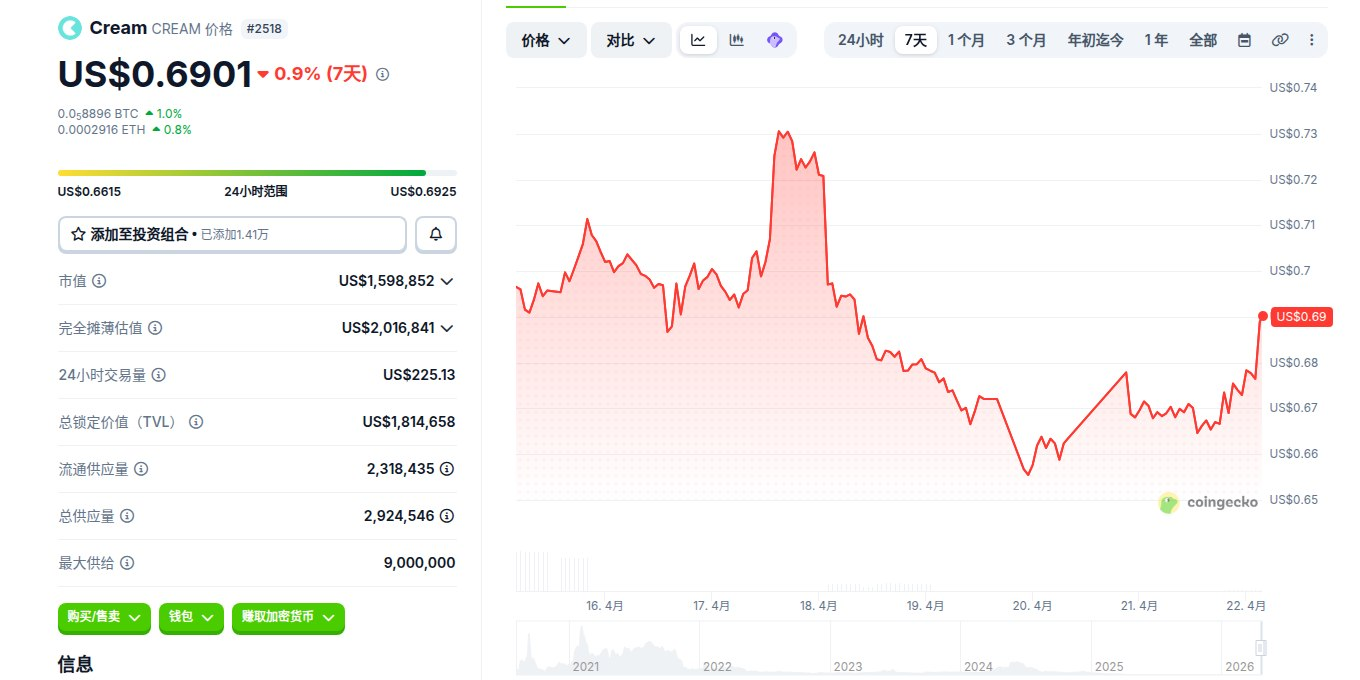Open the three-dot chart options menu
Image resolution: width=1360 pixels, height=680 pixels.
point(1311,40)
